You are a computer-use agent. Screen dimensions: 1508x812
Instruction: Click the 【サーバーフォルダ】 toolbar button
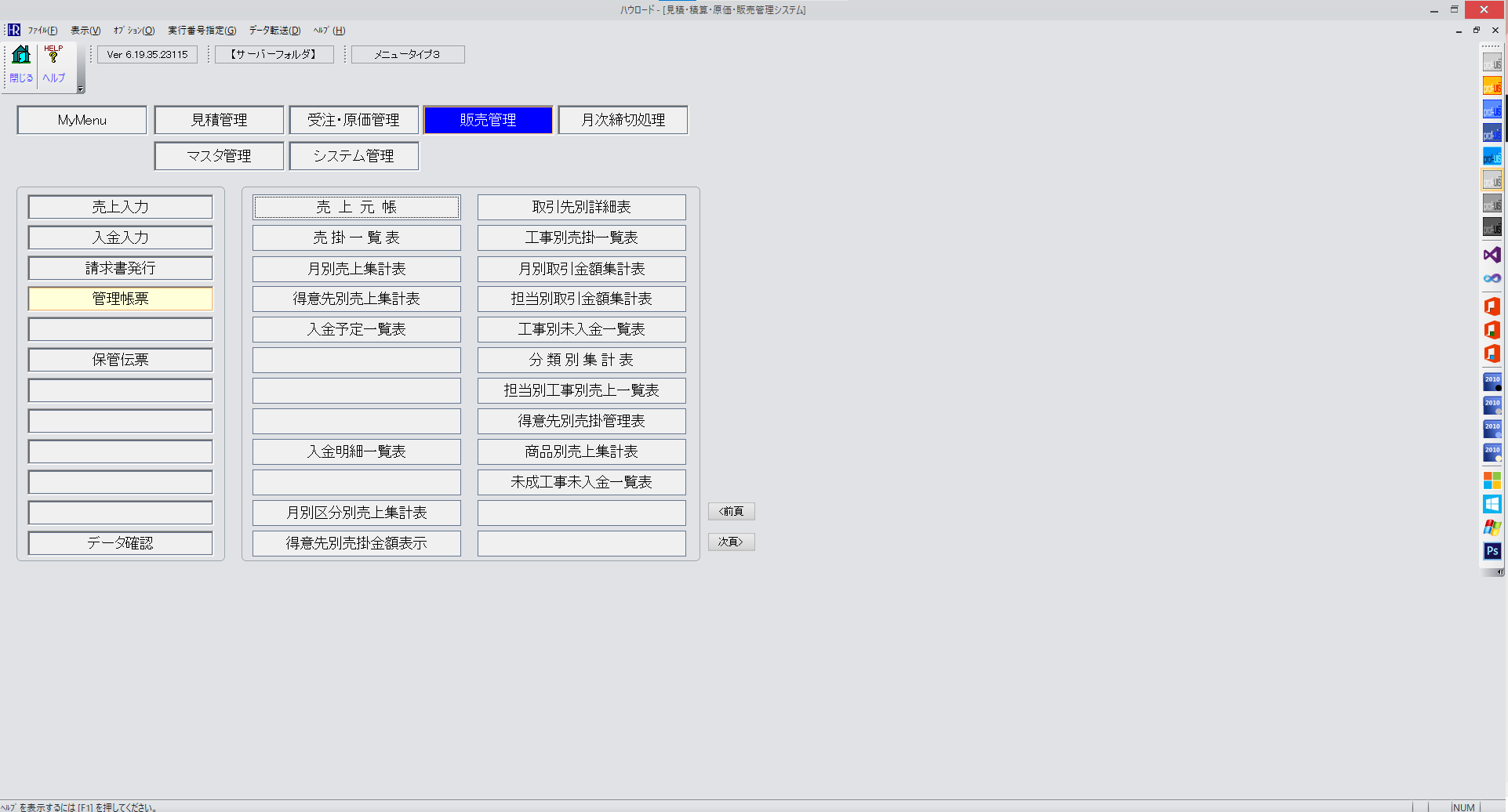274,54
